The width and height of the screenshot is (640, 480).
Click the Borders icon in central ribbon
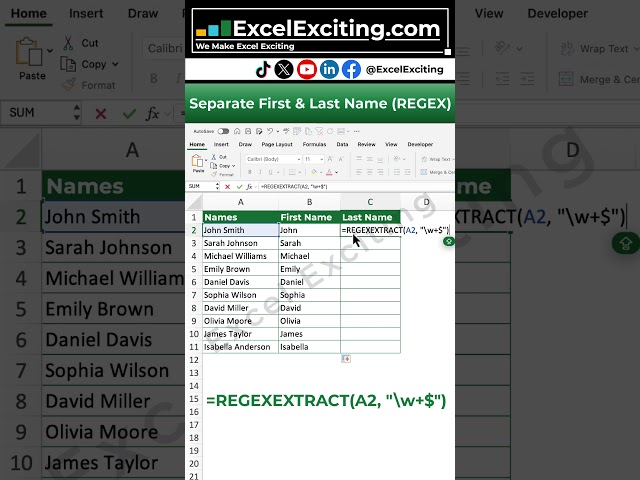coord(292,172)
